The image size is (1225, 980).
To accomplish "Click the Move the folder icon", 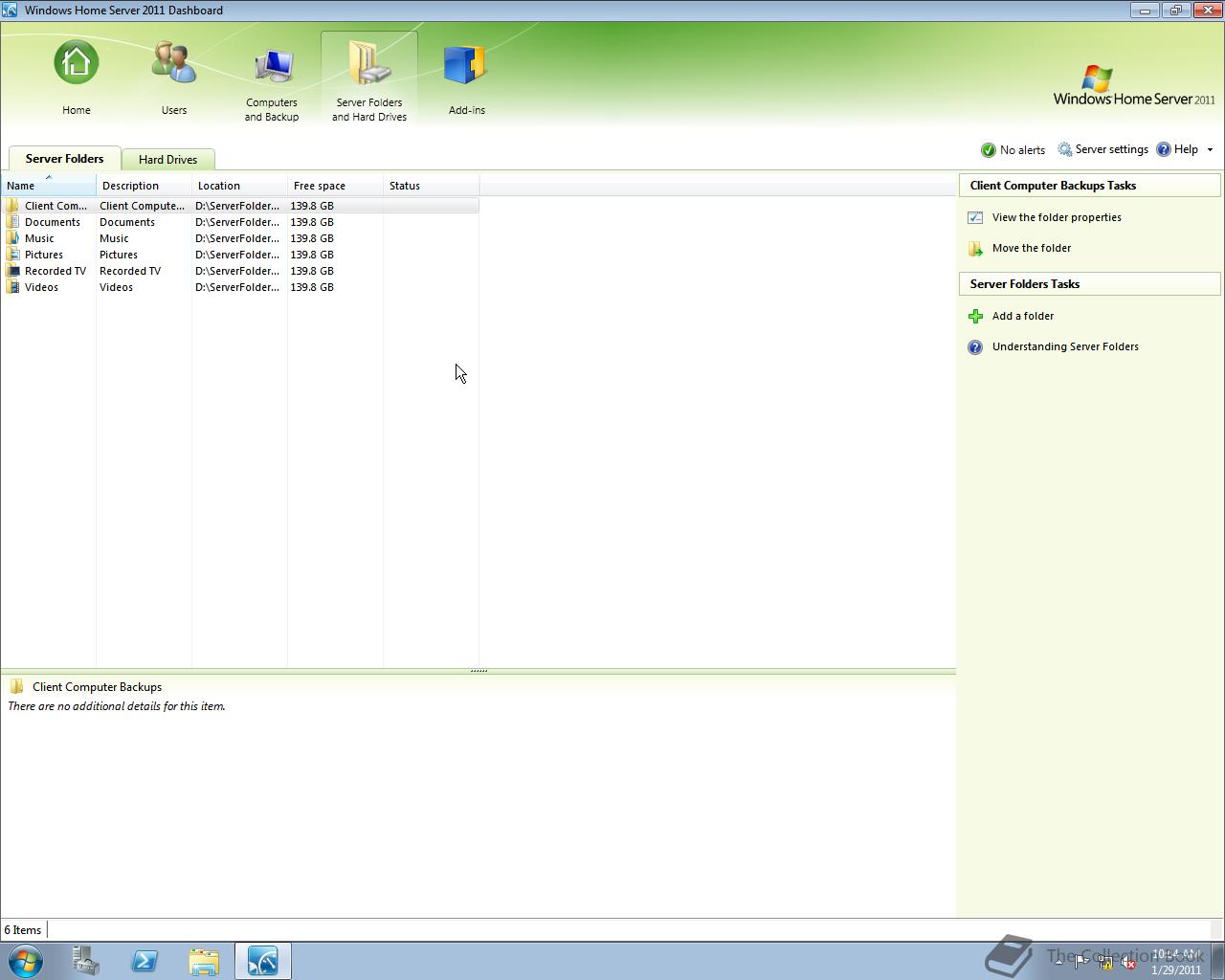I will pyautogui.click(x=975, y=249).
